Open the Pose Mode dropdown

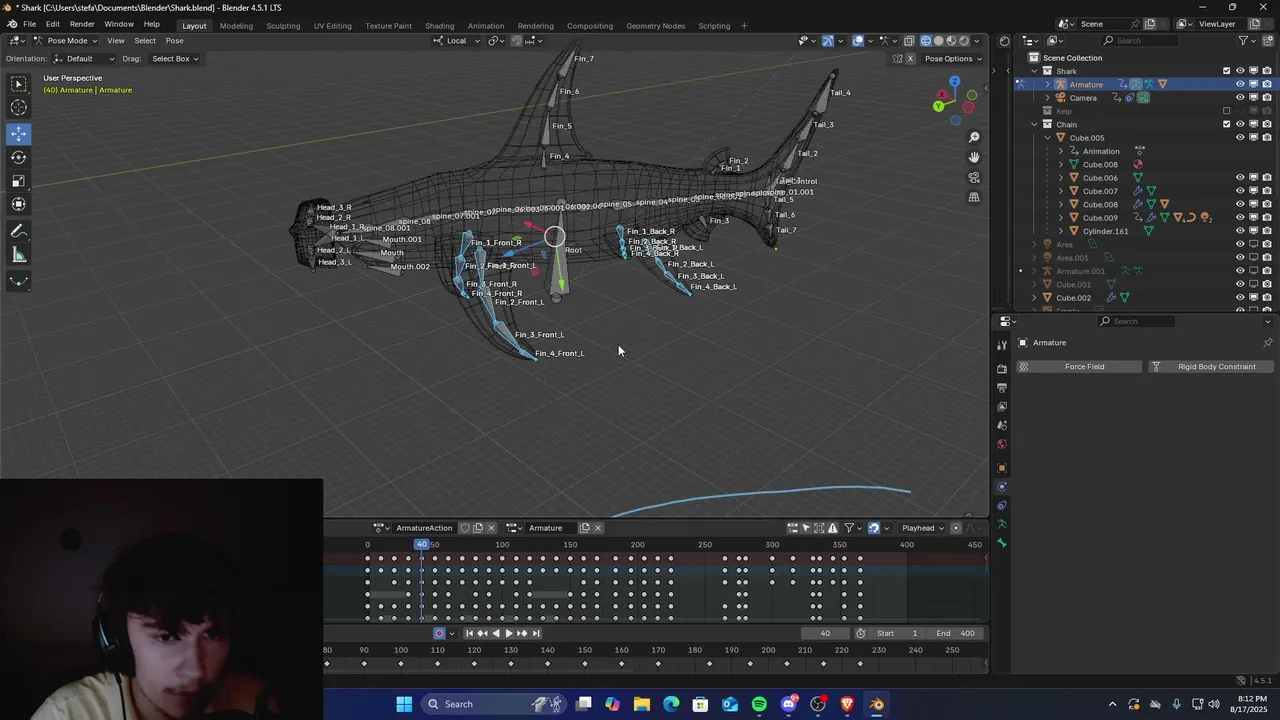65,40
